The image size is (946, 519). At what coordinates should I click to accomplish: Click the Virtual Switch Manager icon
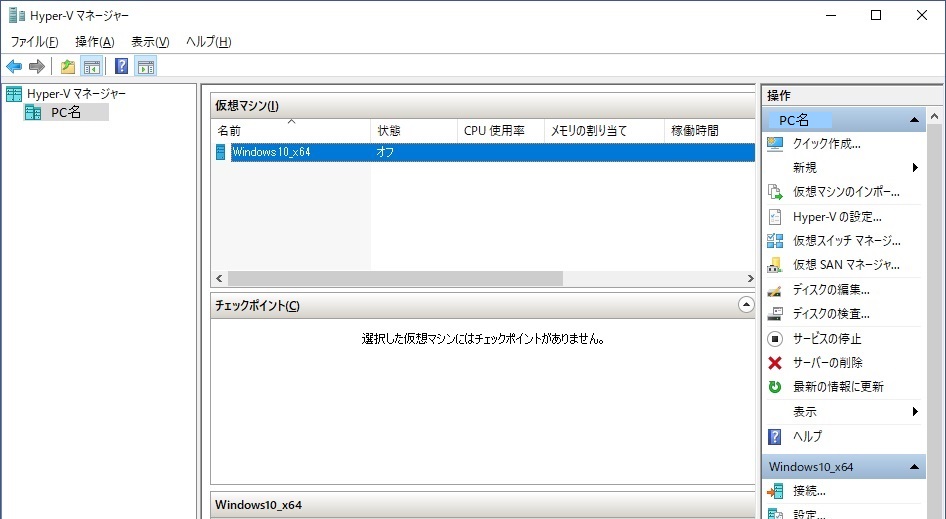tap(775, 241)
